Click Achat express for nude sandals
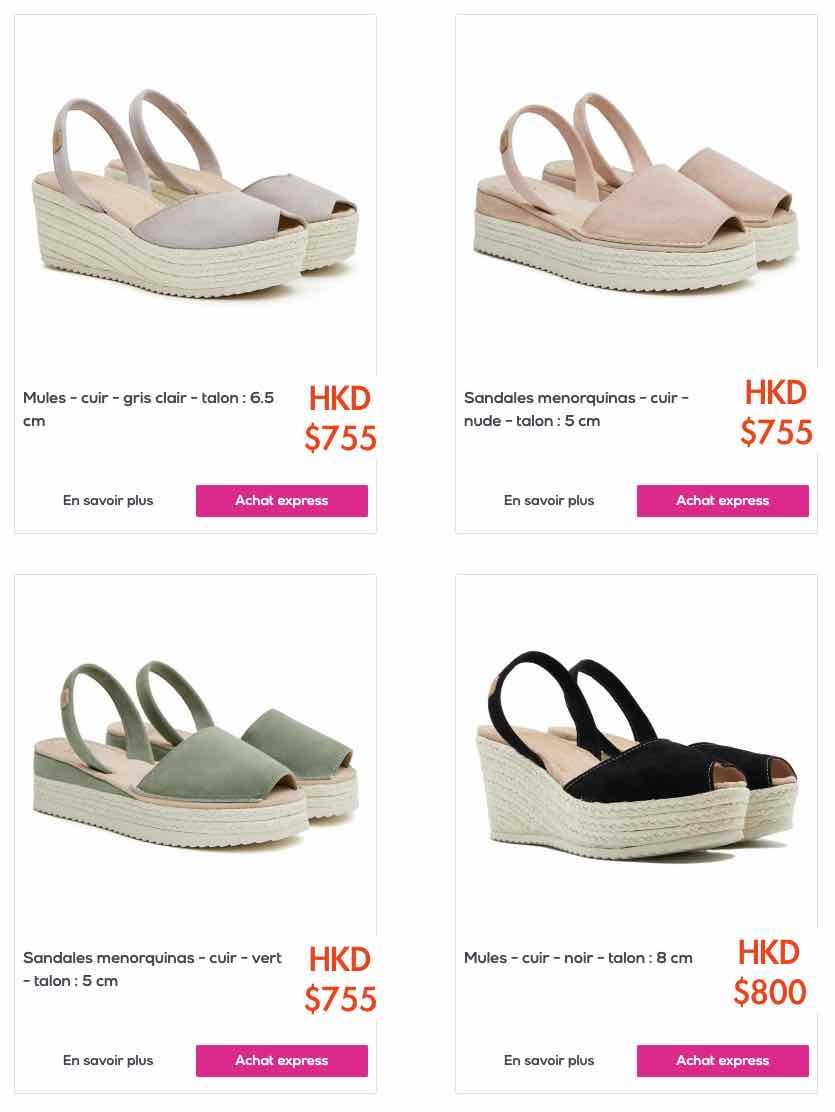 [x=722, y=501]
